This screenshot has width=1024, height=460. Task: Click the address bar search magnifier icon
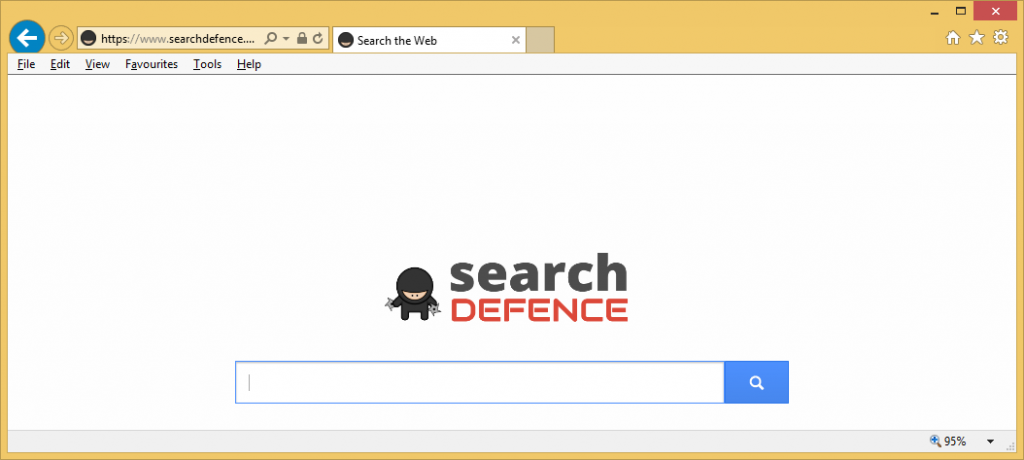(x=271, y=39)
